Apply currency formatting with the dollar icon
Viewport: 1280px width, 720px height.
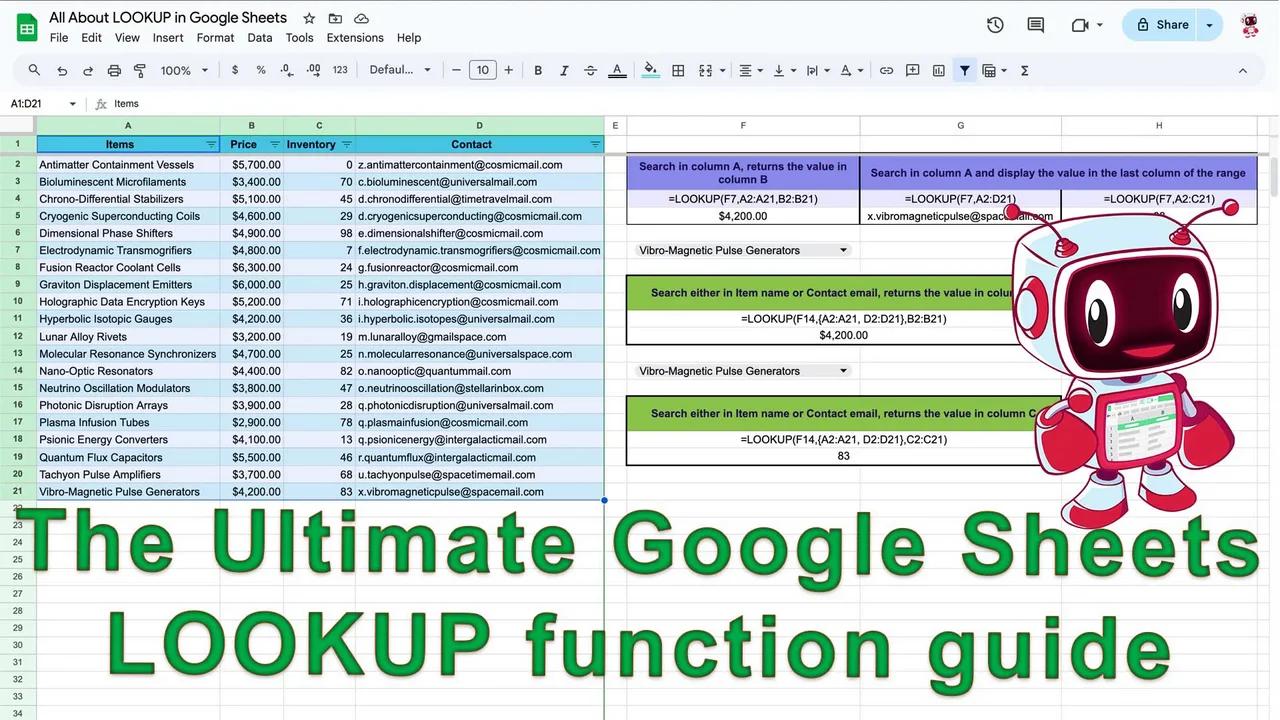(233, 70)
